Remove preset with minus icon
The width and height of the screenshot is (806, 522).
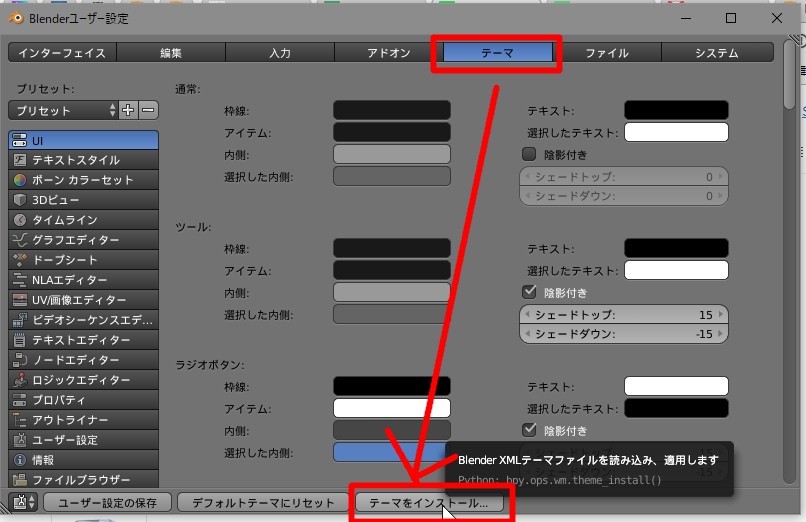click(148, 110)
